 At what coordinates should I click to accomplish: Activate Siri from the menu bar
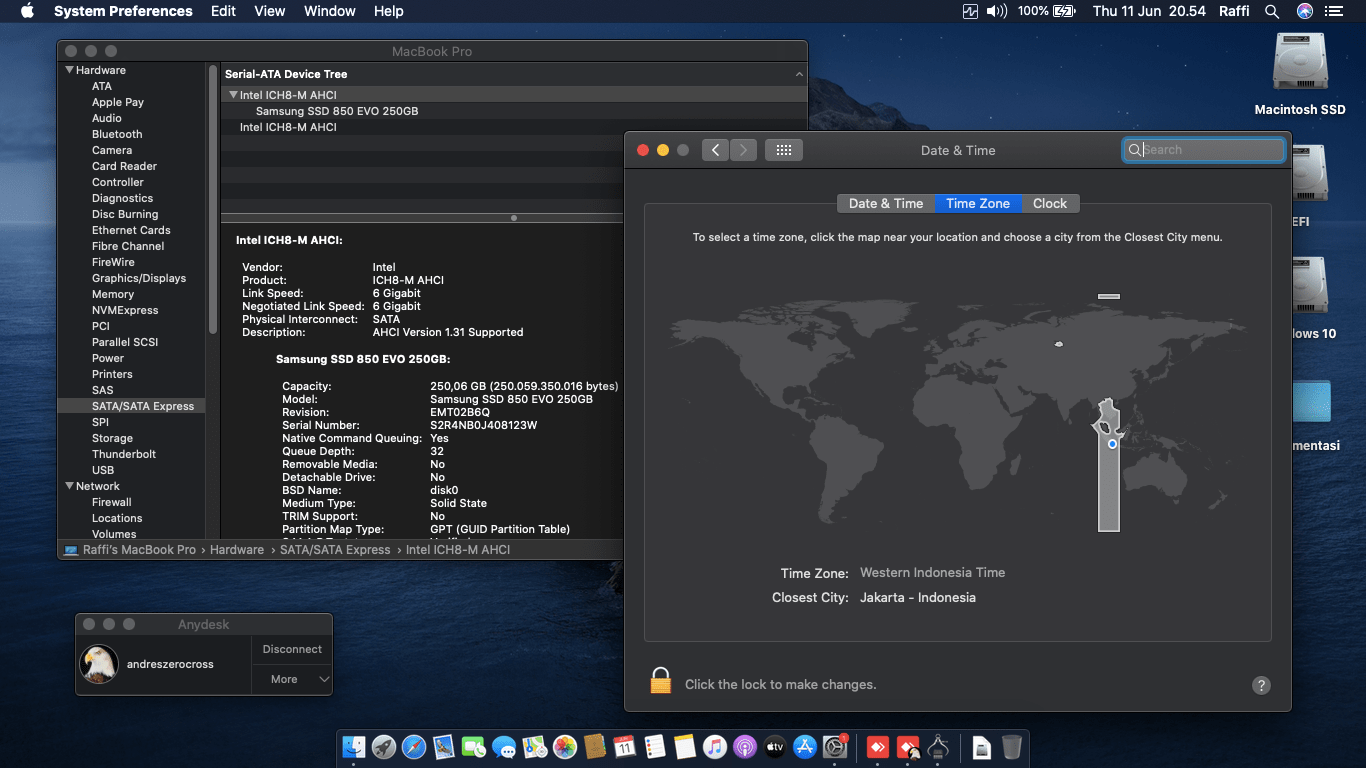pyautogui.click(x=1304, y=11)
